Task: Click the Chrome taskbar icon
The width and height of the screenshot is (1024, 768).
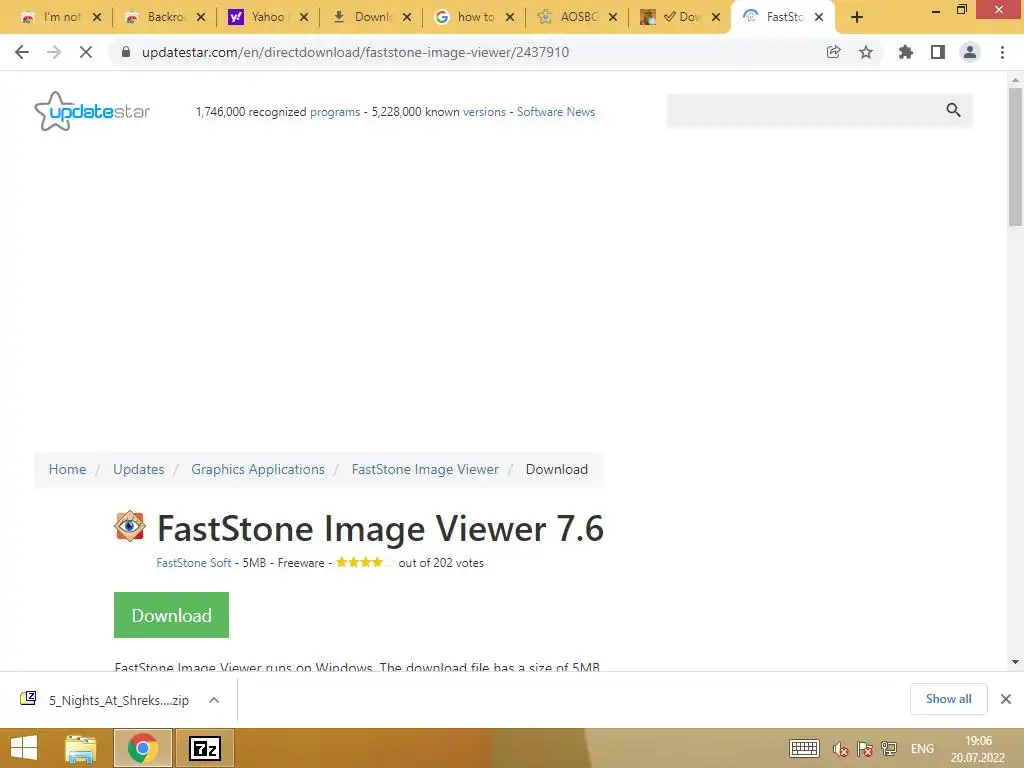Action: point(142,748)
